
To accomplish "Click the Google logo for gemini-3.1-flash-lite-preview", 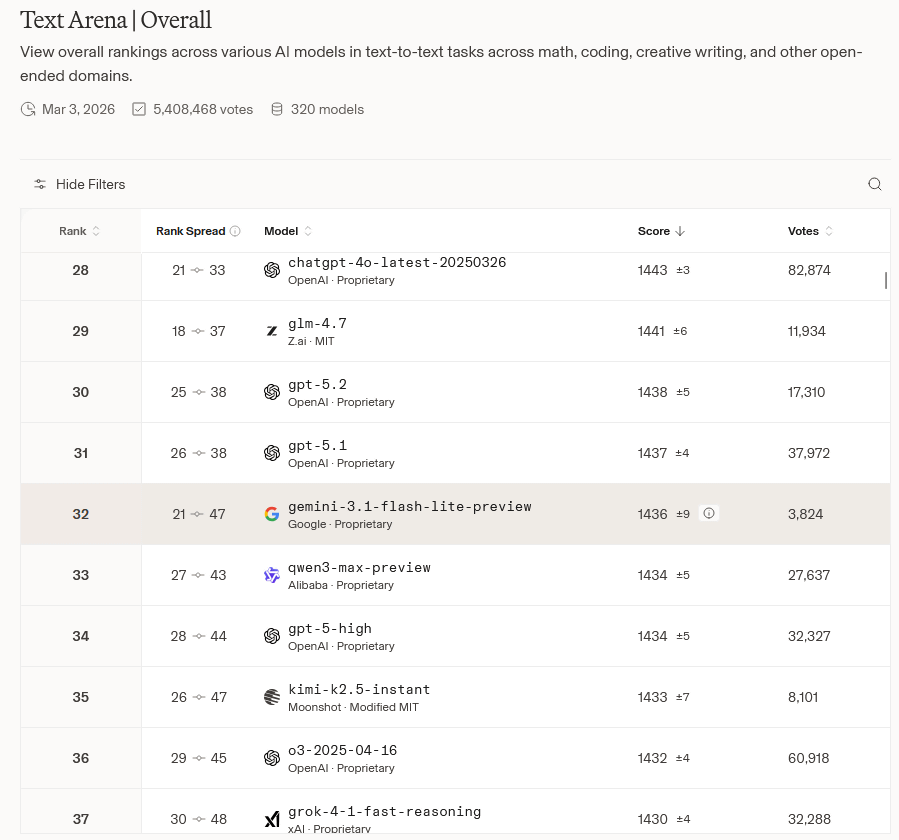I will pyautogui.click(x=272, y=514).
